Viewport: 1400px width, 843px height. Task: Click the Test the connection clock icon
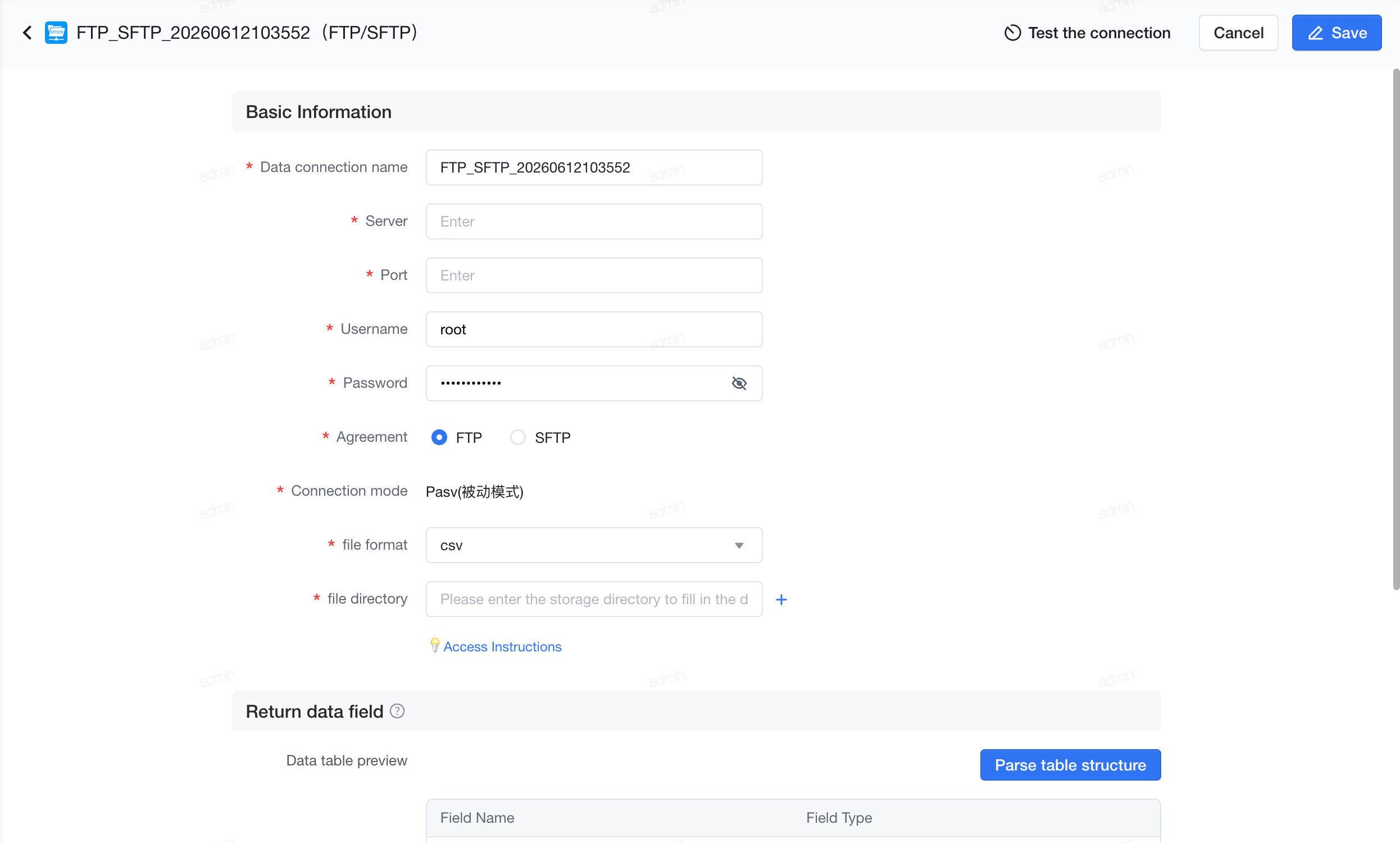pos(1012,33)
